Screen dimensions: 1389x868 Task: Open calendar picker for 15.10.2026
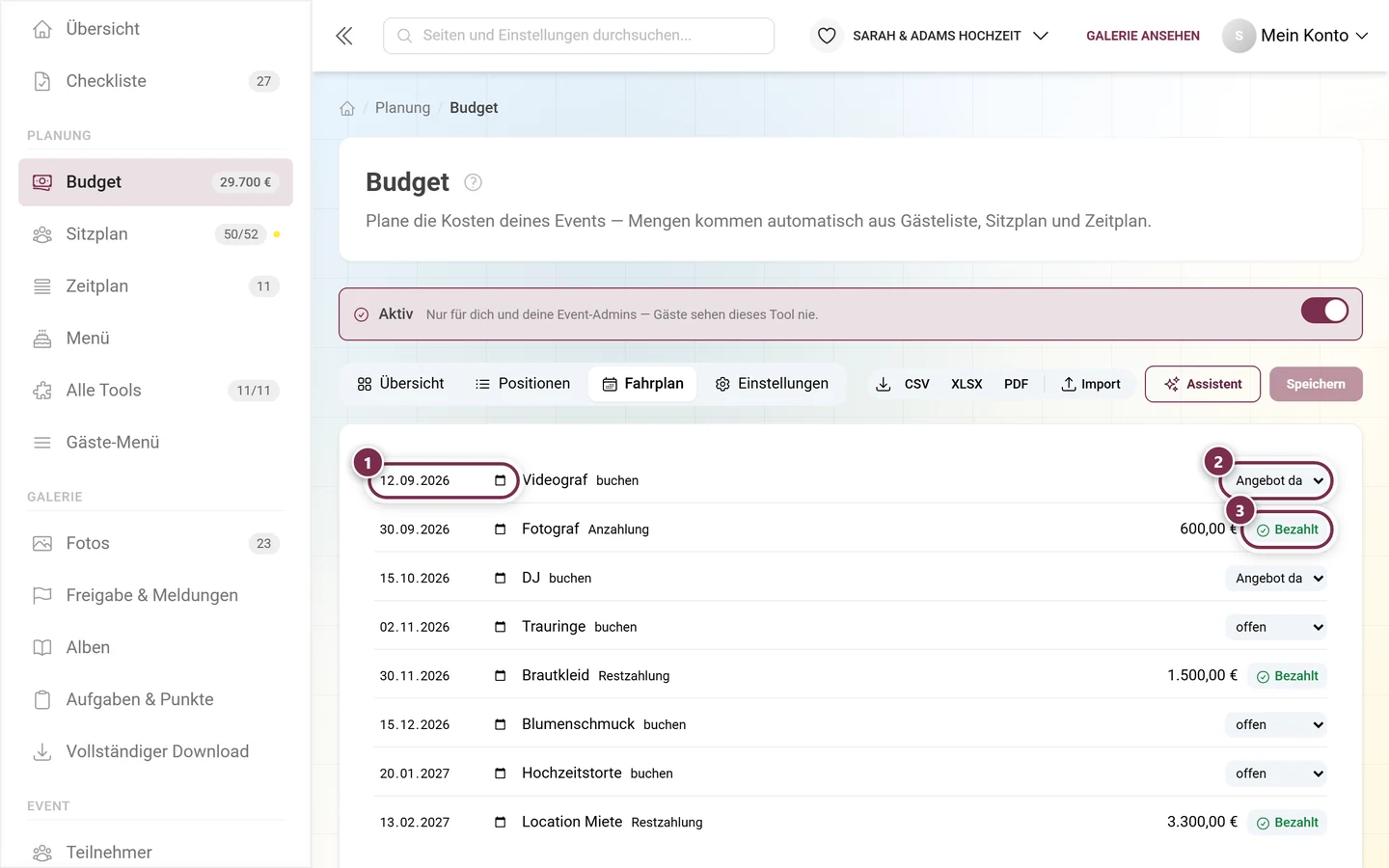point(500,579)
